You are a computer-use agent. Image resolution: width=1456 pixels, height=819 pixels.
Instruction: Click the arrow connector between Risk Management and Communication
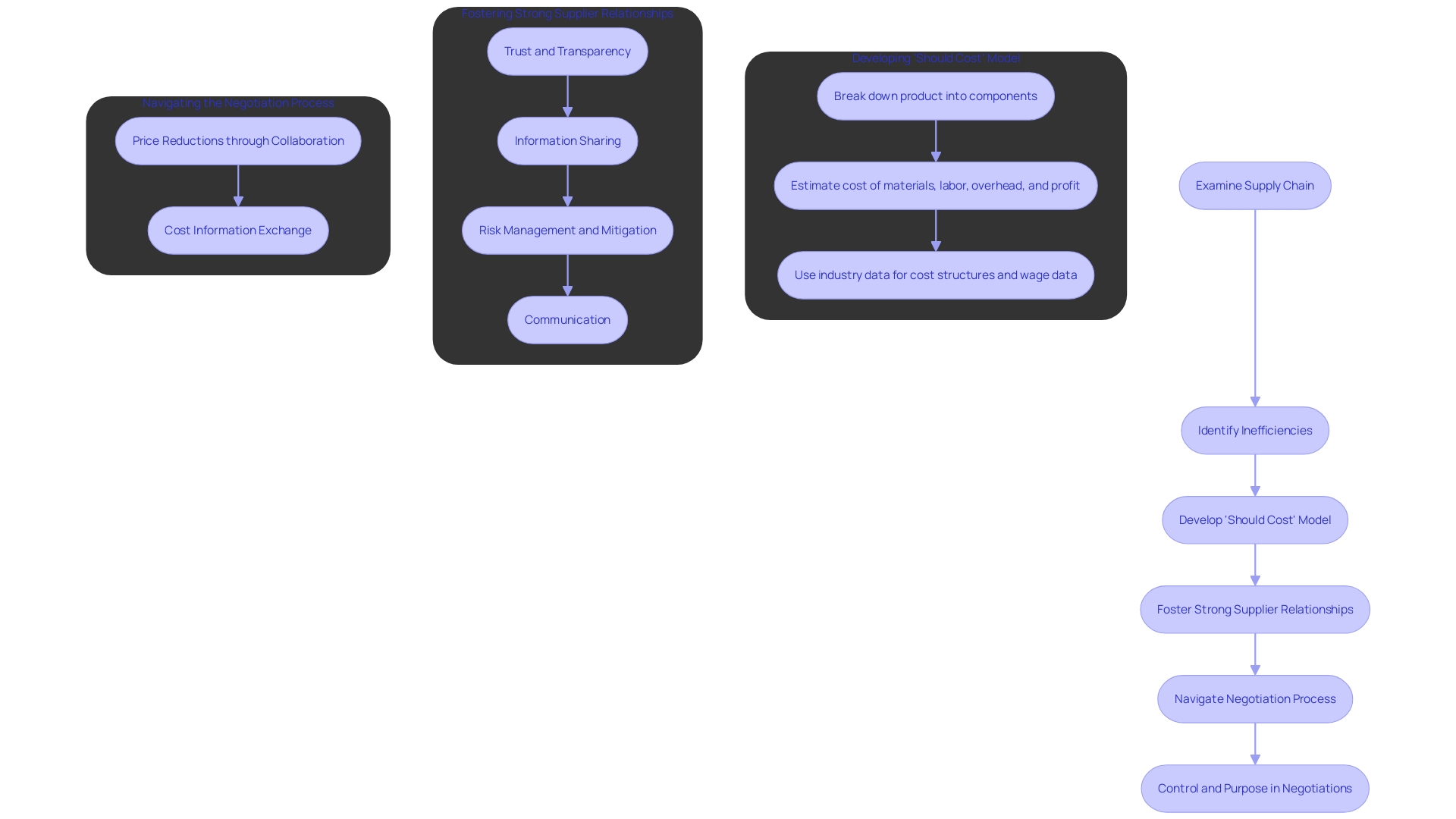tap(567, 275)
